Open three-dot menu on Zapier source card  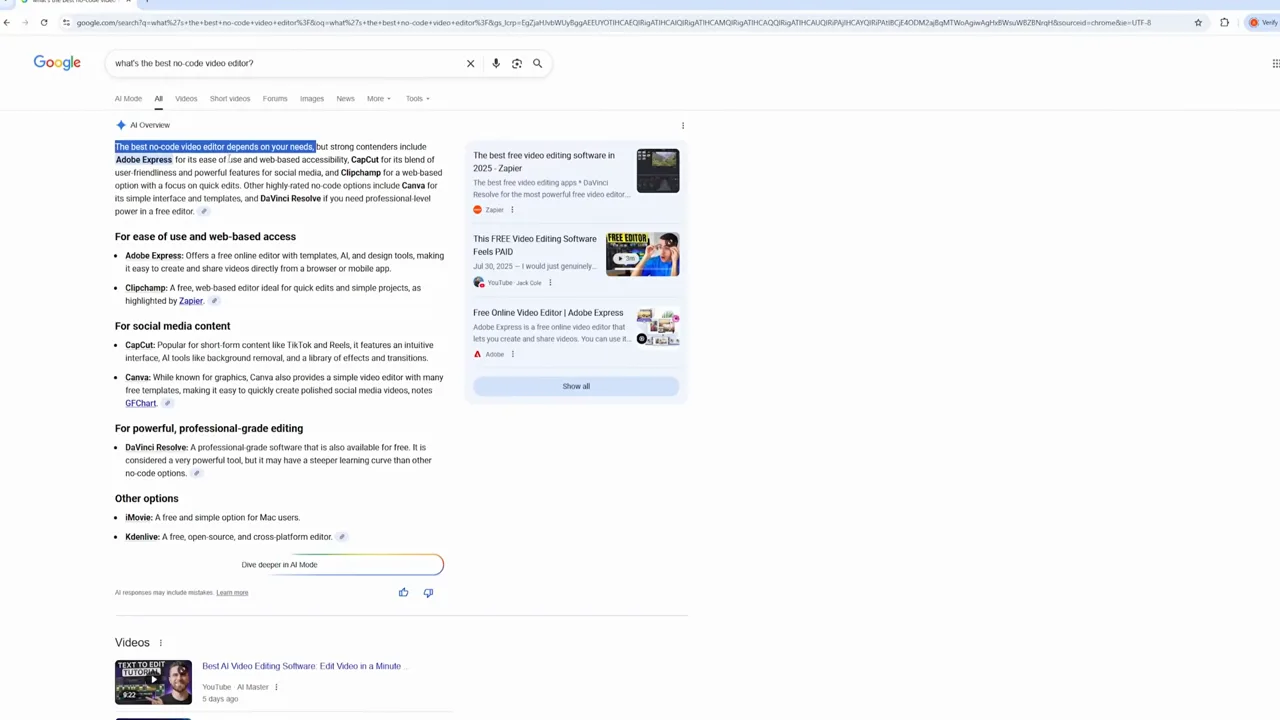[x=512, y=210]
